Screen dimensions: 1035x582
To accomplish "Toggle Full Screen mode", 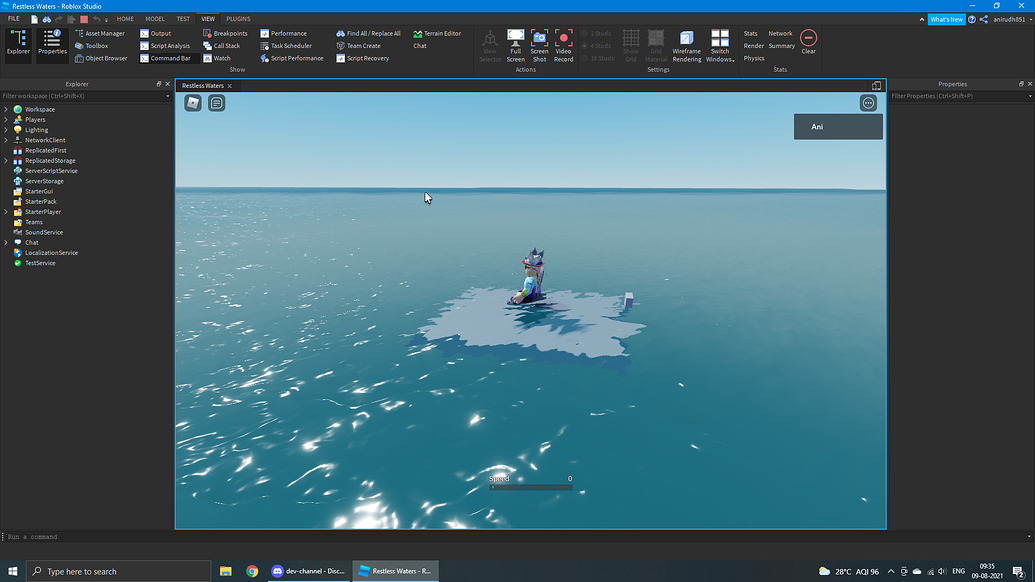I will (515, 42).
